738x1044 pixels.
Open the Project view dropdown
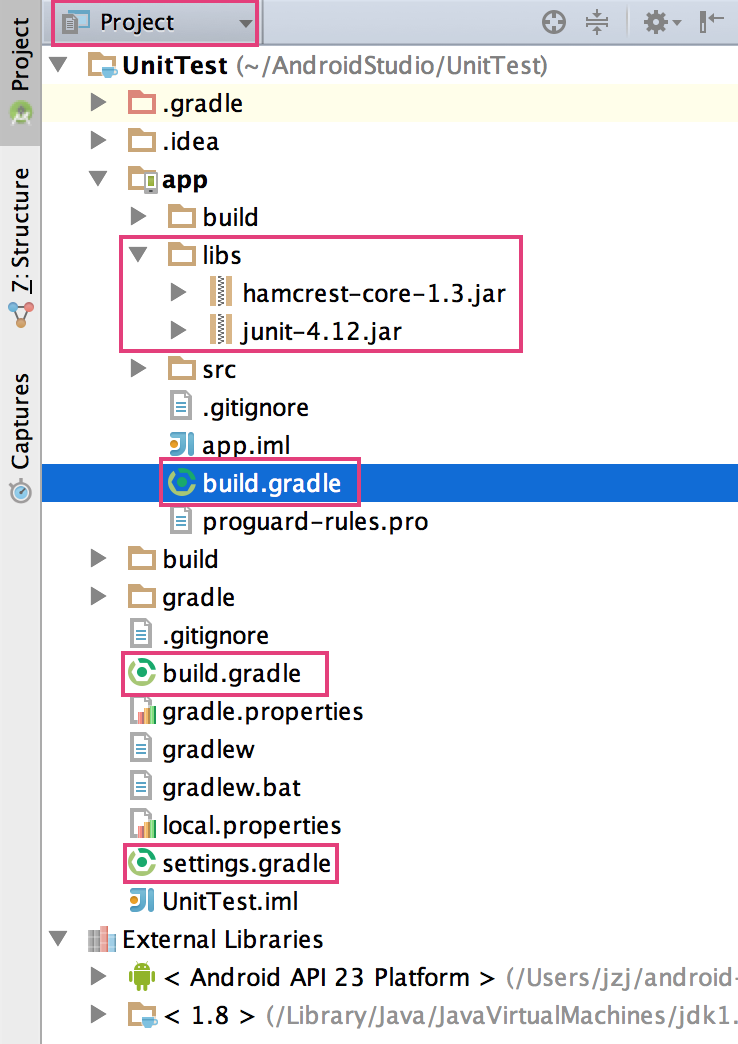click(155, 22)
